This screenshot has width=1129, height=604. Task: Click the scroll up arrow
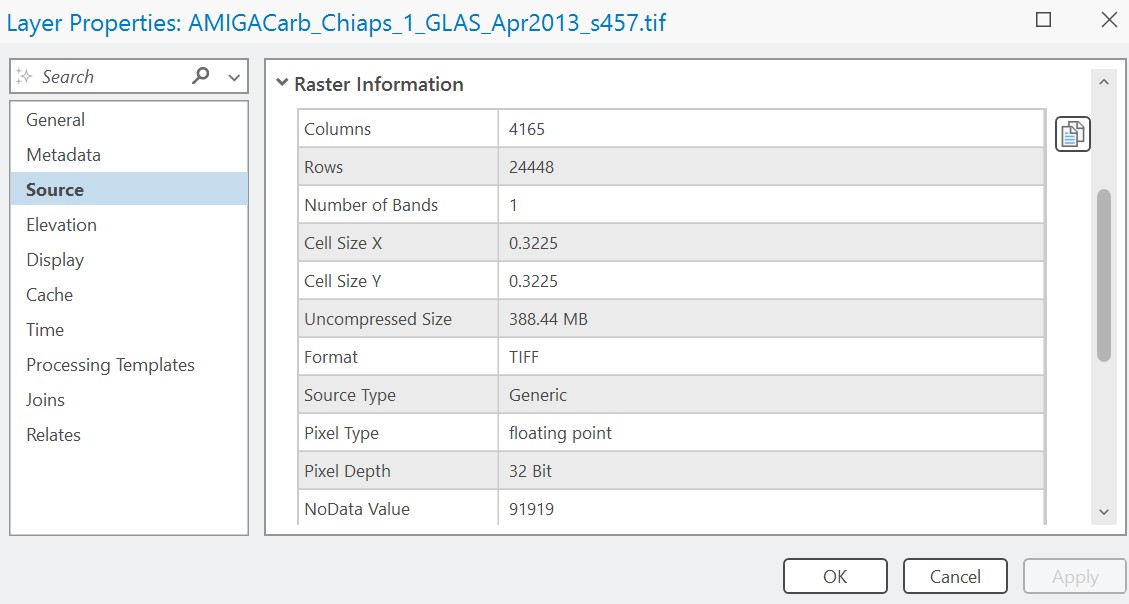point(1104,82)
